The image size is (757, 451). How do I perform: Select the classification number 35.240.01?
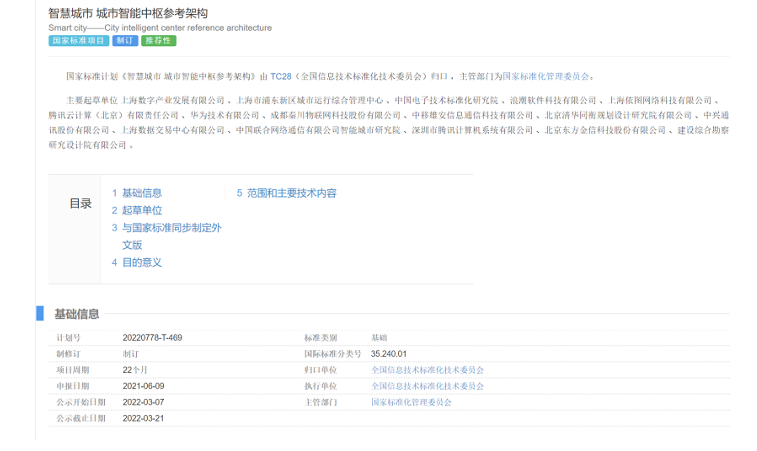[389, 354]
